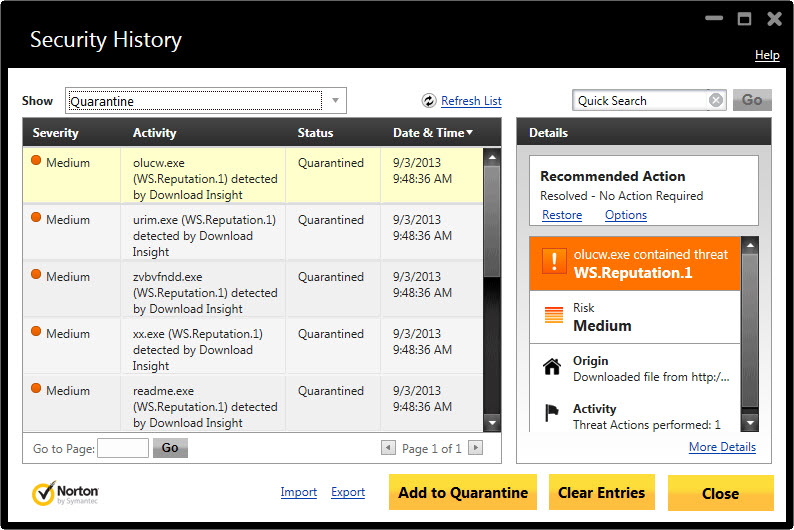
Task: Click the Activity flag icon
Action: point(552,413)
